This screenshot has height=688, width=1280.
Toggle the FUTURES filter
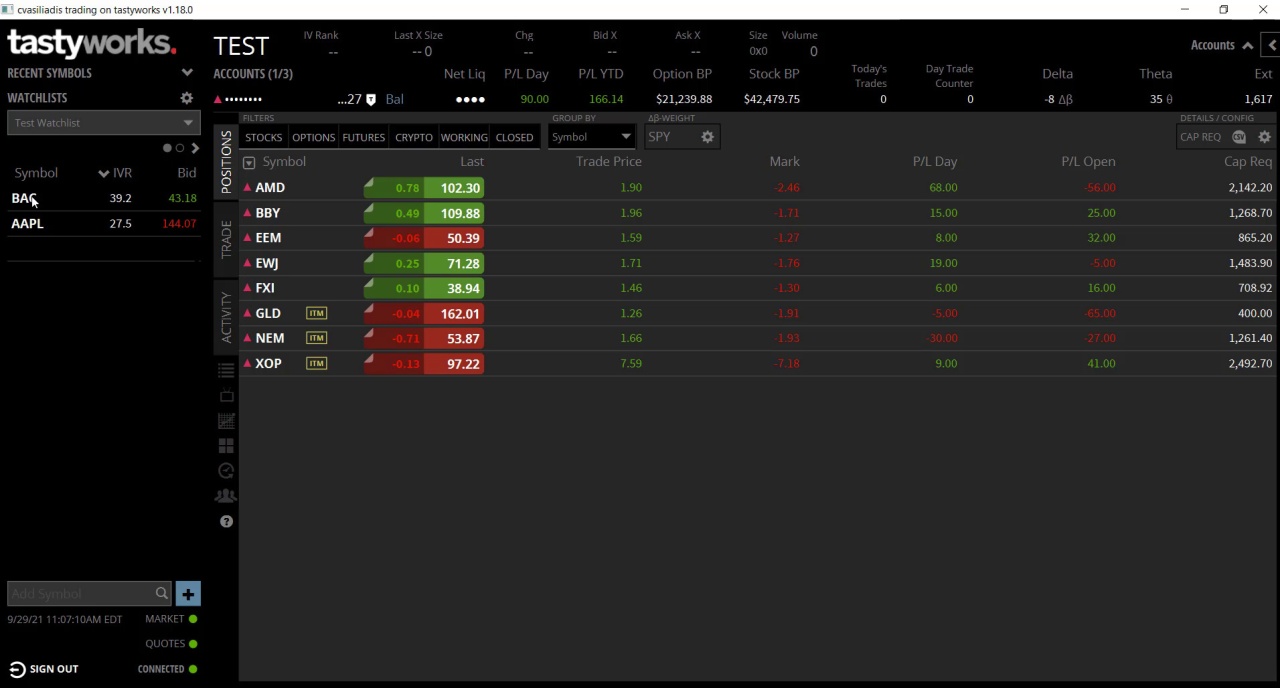pos(363,137)
